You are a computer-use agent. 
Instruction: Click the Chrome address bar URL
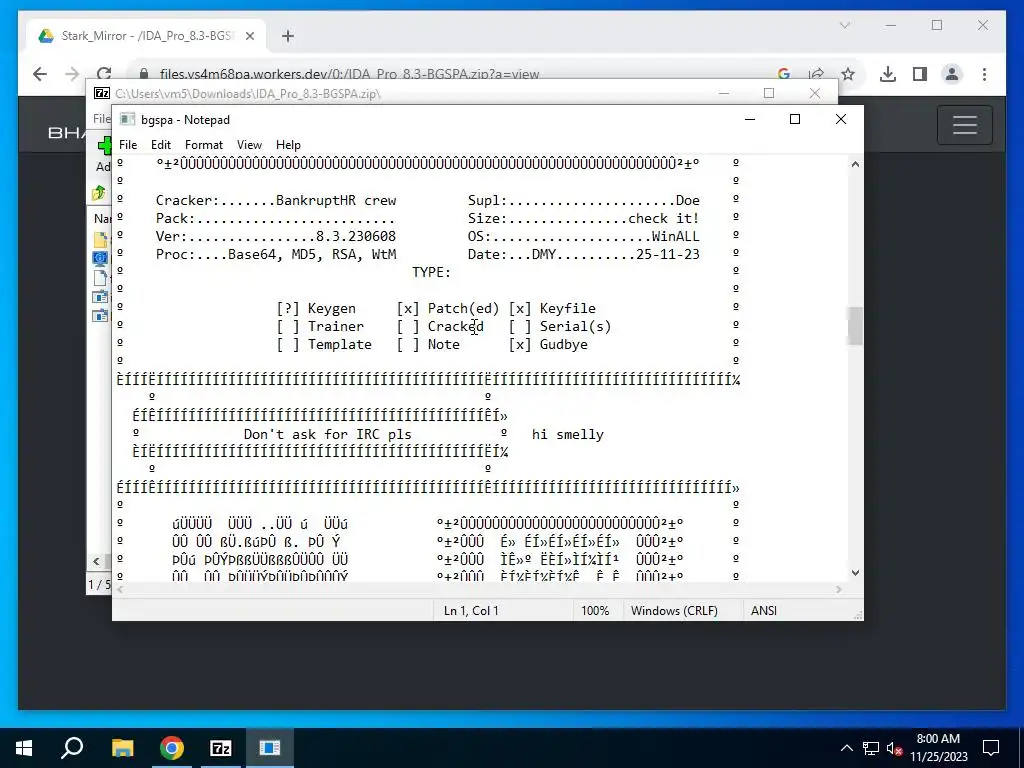(349, 74)
